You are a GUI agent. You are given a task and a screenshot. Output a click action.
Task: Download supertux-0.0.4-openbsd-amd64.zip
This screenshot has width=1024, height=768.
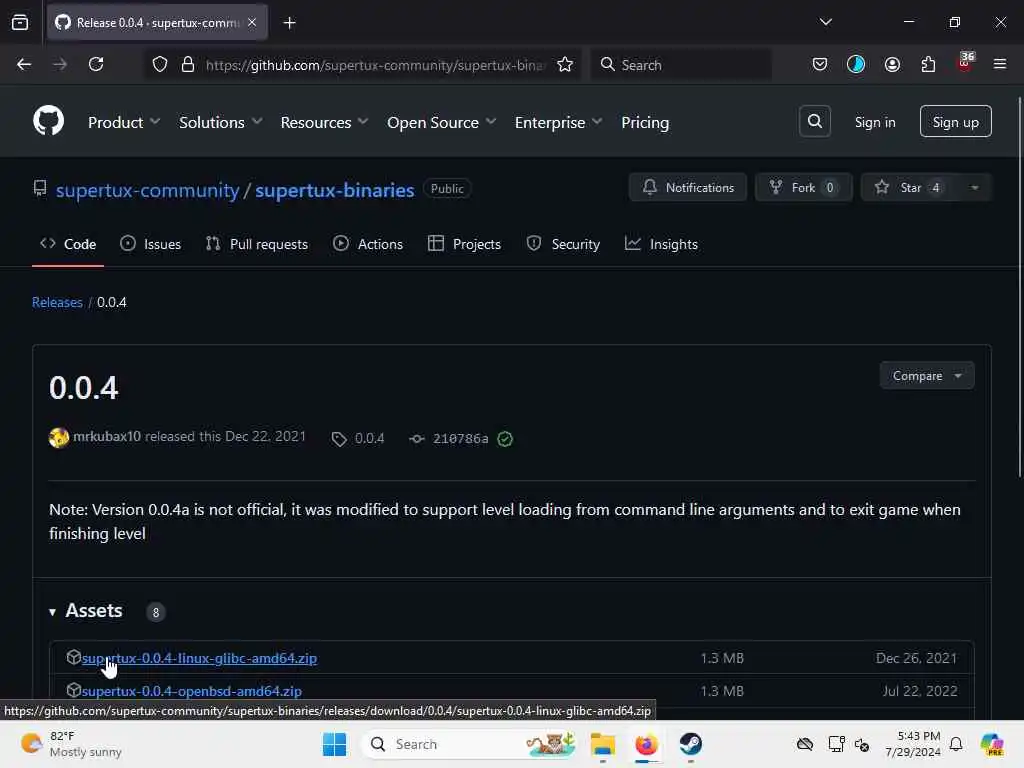point(191,690)
